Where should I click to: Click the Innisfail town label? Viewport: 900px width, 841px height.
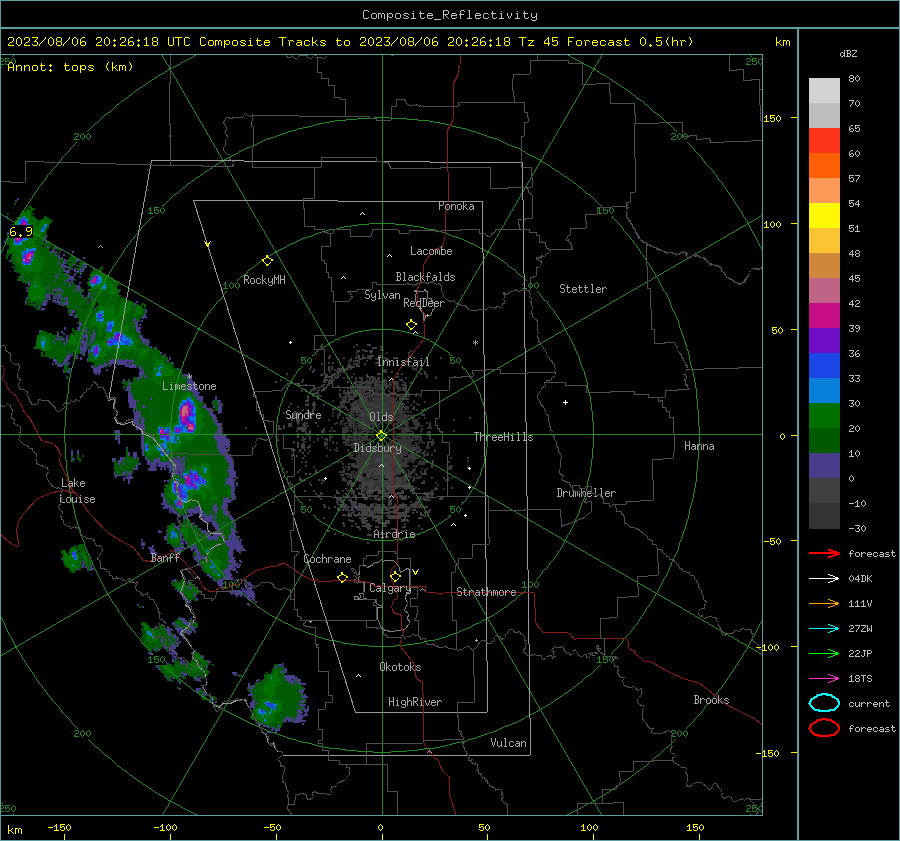click(403, 362)
